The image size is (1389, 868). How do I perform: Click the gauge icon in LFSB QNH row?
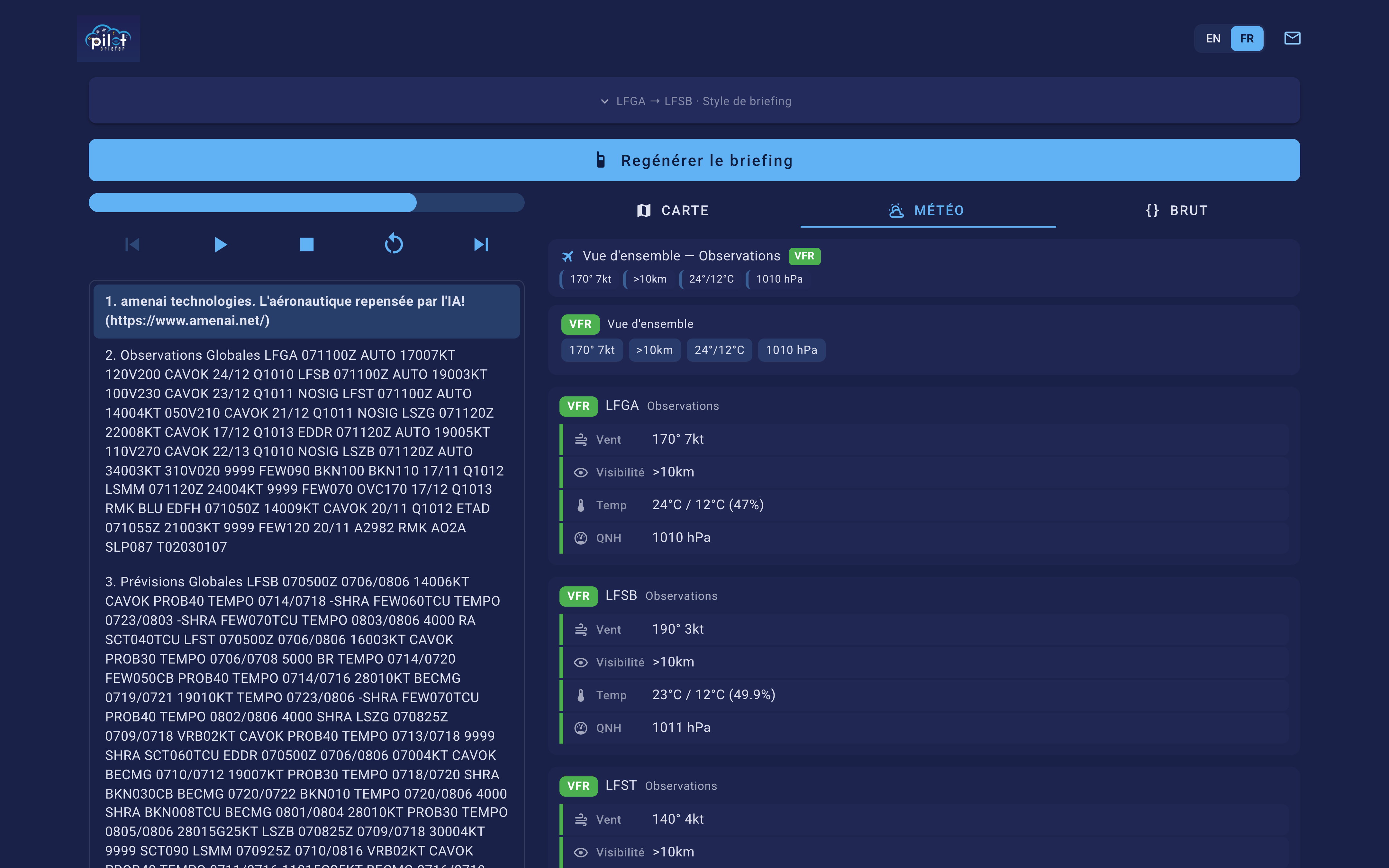[581, 728]
